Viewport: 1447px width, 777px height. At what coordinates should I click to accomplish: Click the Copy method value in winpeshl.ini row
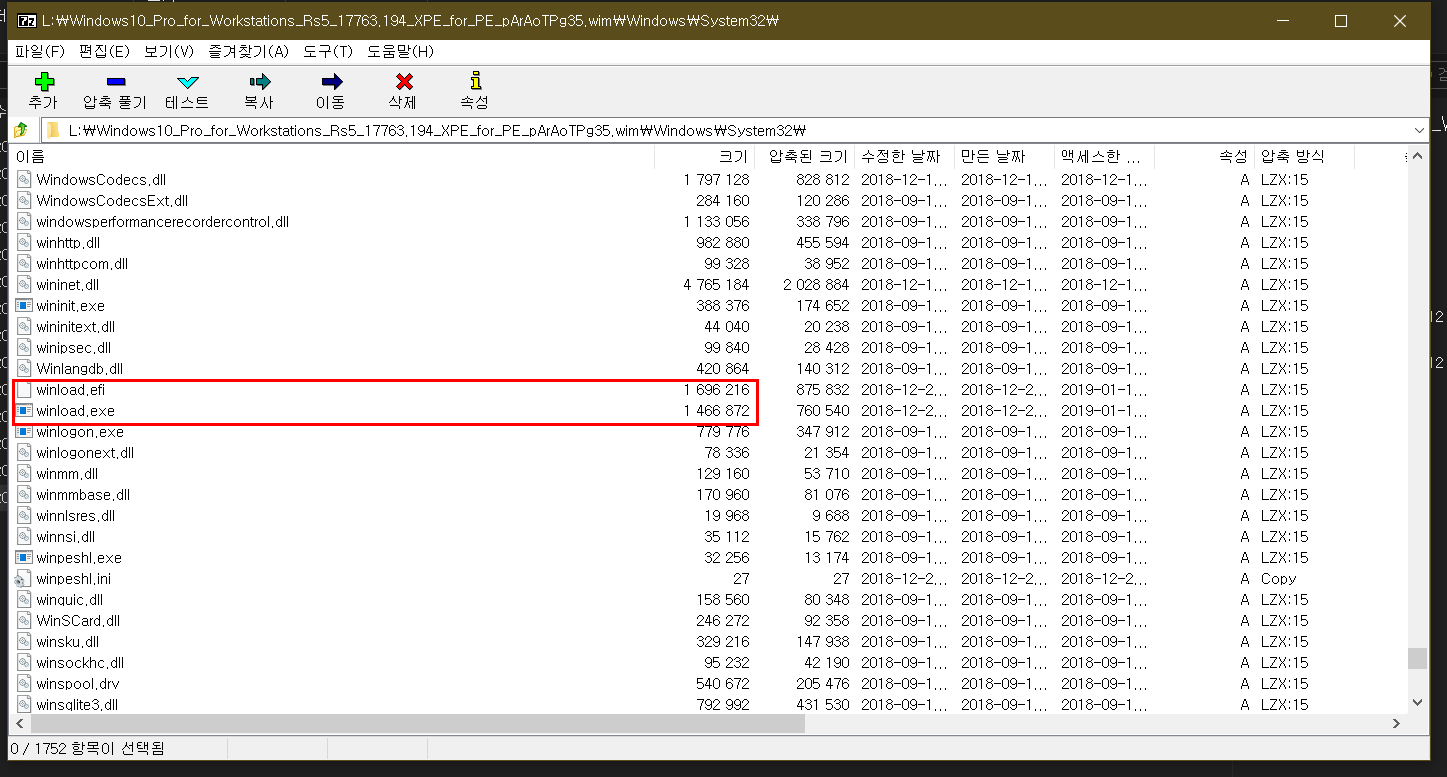[x=1278, y=579]
